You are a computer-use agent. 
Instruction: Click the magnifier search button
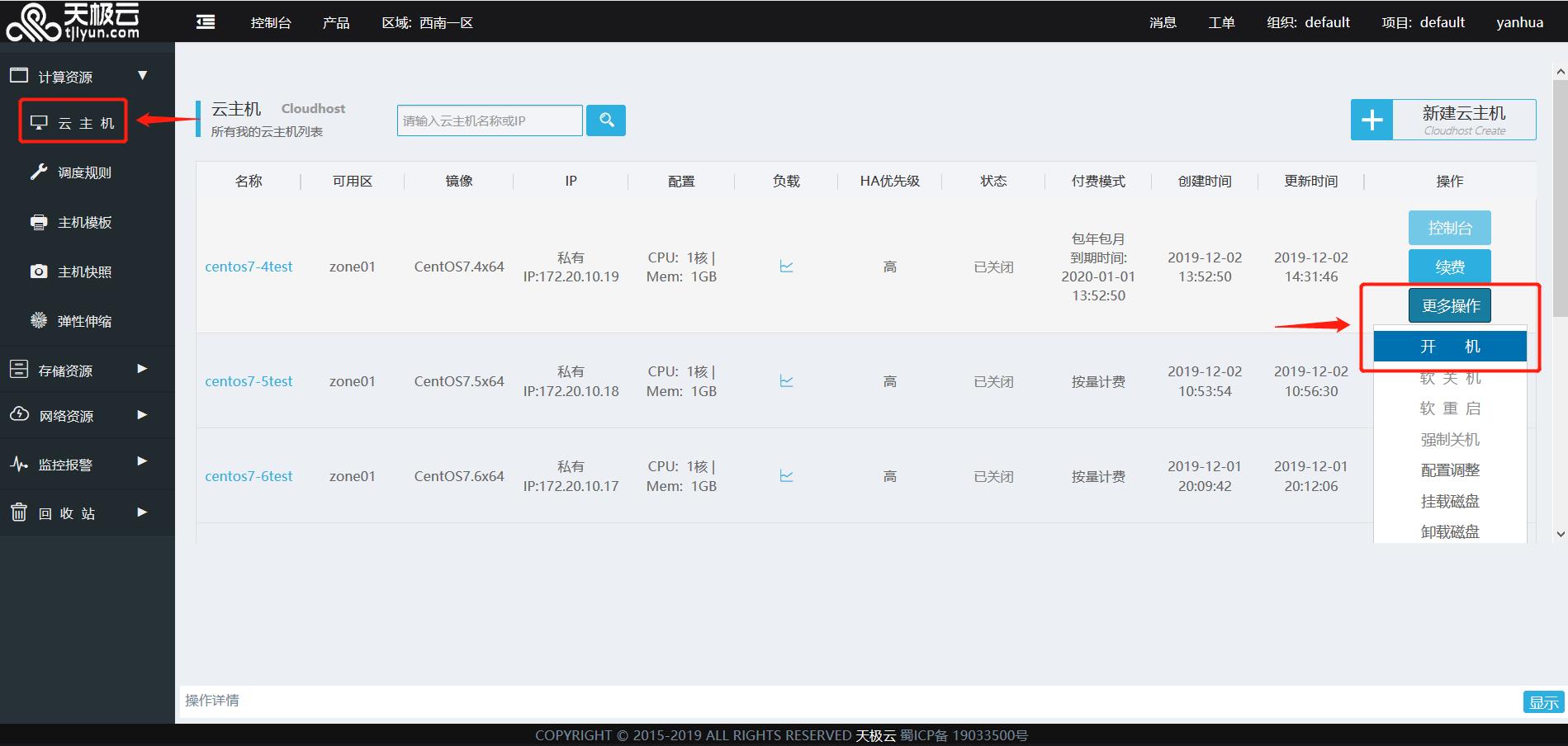pyautogui.click(x=606, y=120)
